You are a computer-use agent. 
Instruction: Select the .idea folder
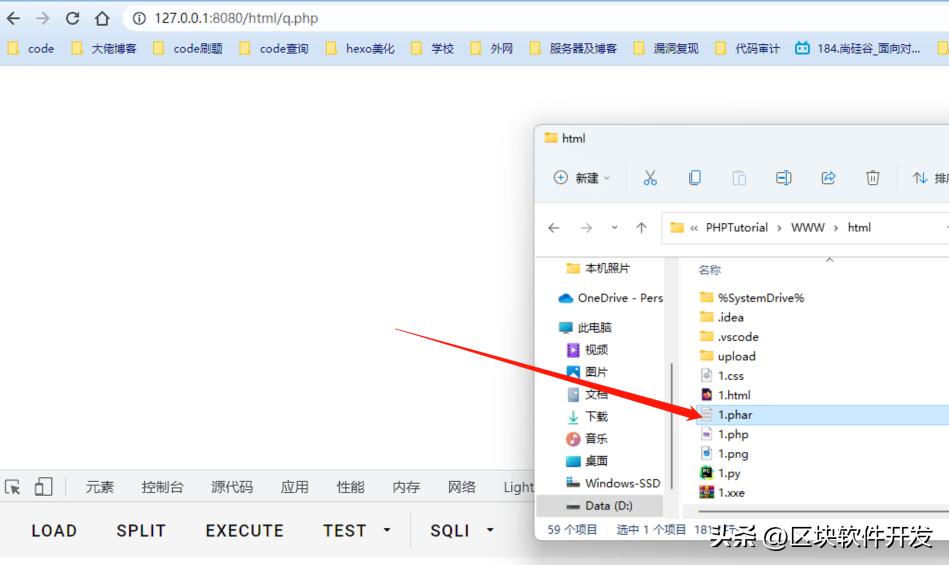722,317
